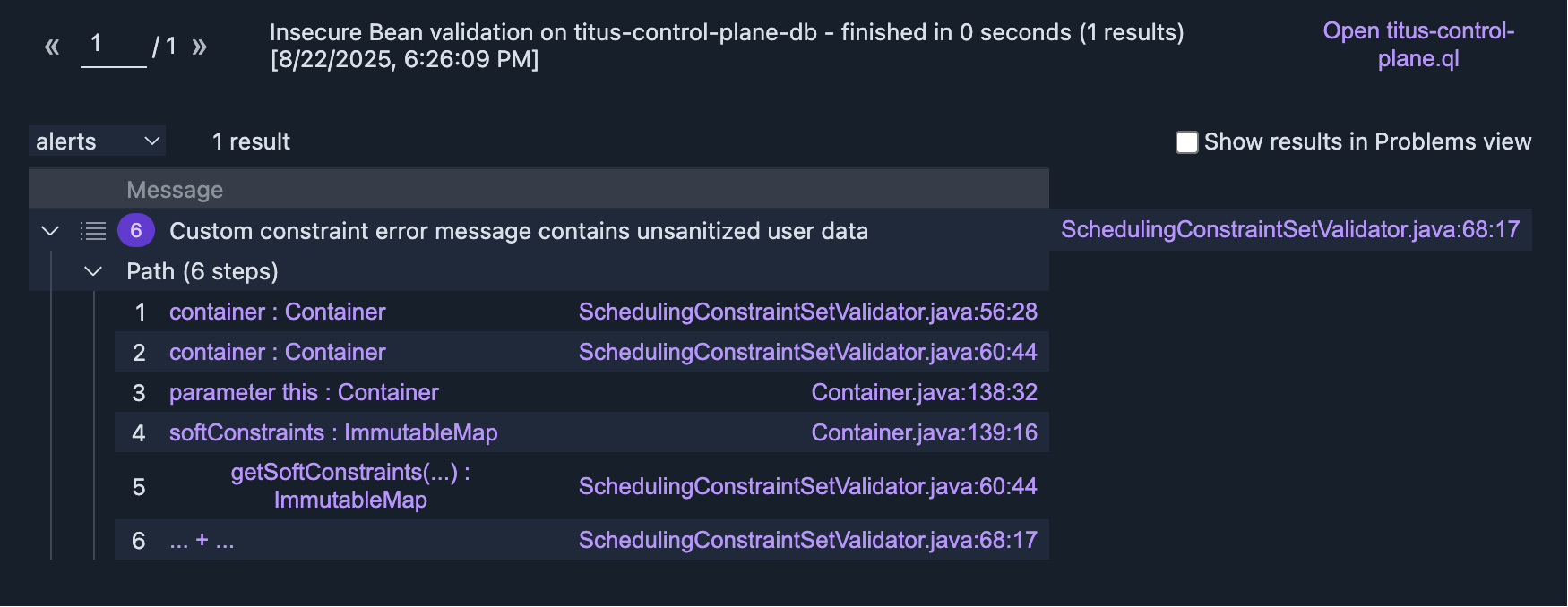Click the Message column header

click(x=175, y=190)
